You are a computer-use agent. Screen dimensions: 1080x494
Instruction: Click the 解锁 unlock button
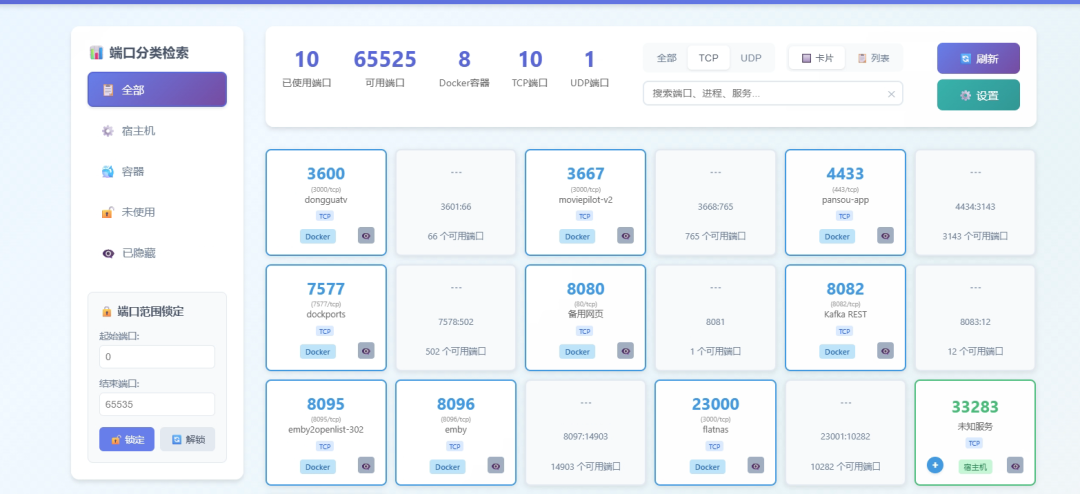[187, 439]
